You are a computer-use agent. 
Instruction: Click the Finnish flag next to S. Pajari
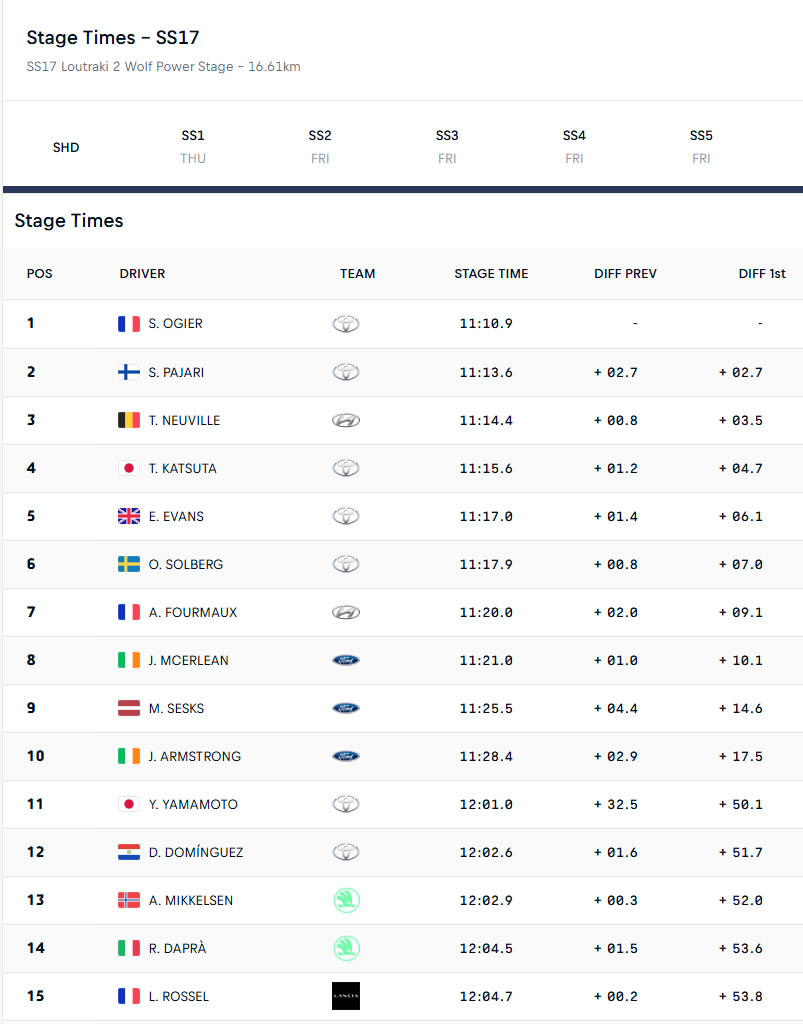tap(129, 372)
